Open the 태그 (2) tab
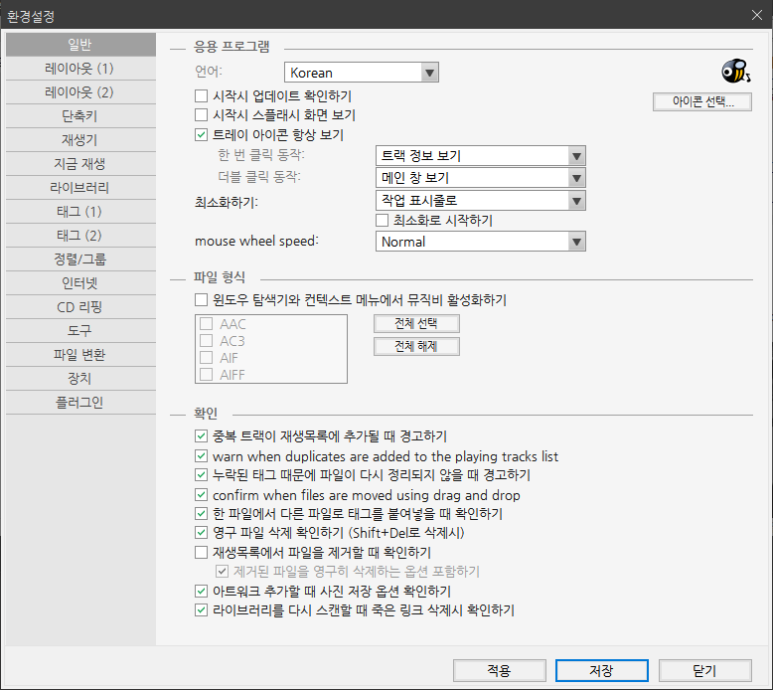The height and width of the screenshot is (690, 773). pyautogui.click(x=80, y=236)
